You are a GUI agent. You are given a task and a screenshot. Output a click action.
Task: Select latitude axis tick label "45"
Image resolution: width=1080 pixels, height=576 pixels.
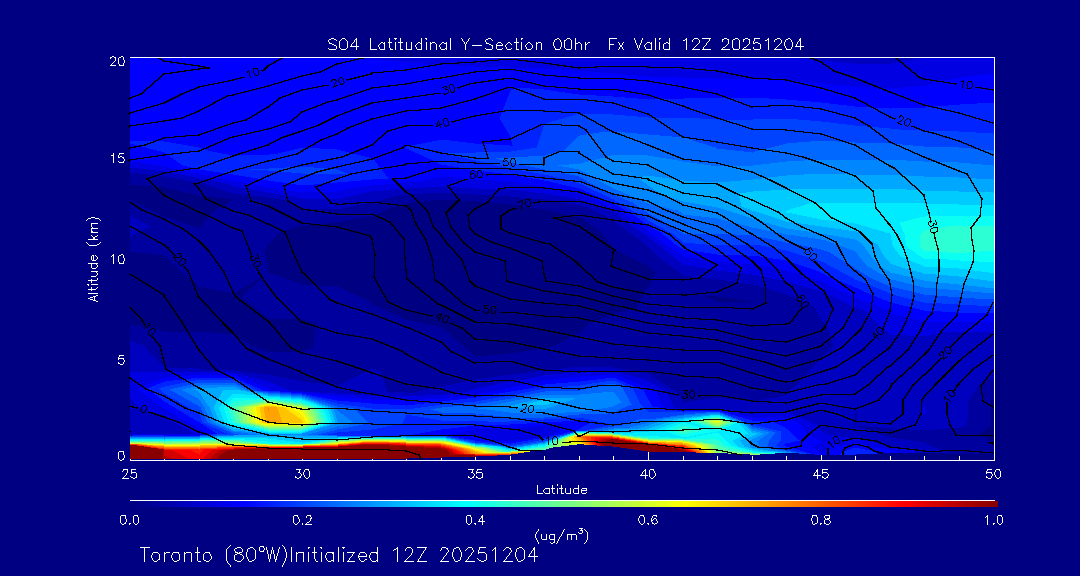pyautogui.click(x=821, y=473)
